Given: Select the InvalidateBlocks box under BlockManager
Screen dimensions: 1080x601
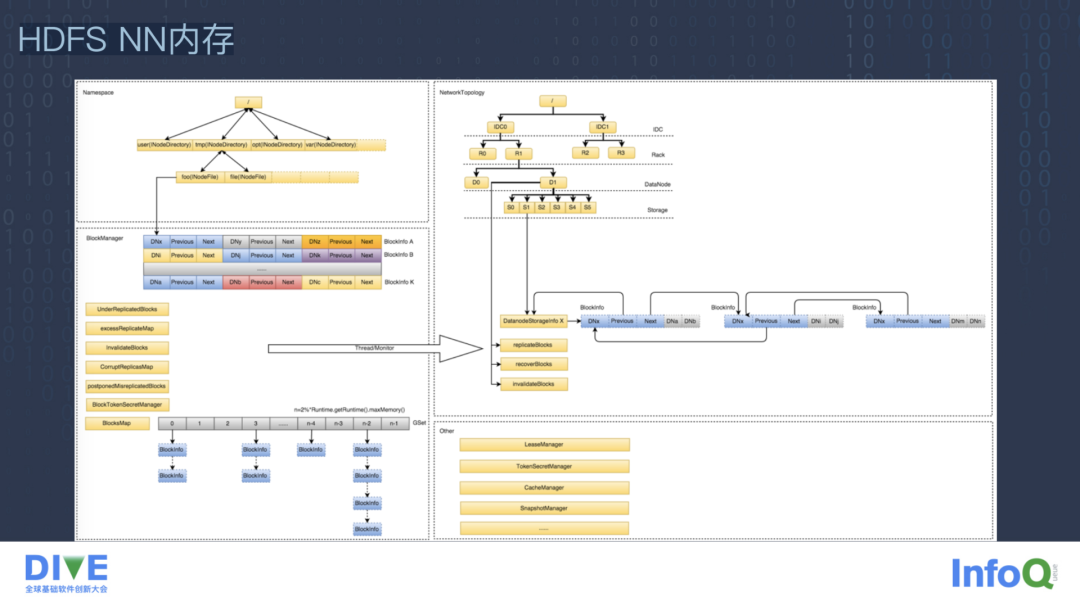Looking at the screenshot, I should [x=127, y=348].
